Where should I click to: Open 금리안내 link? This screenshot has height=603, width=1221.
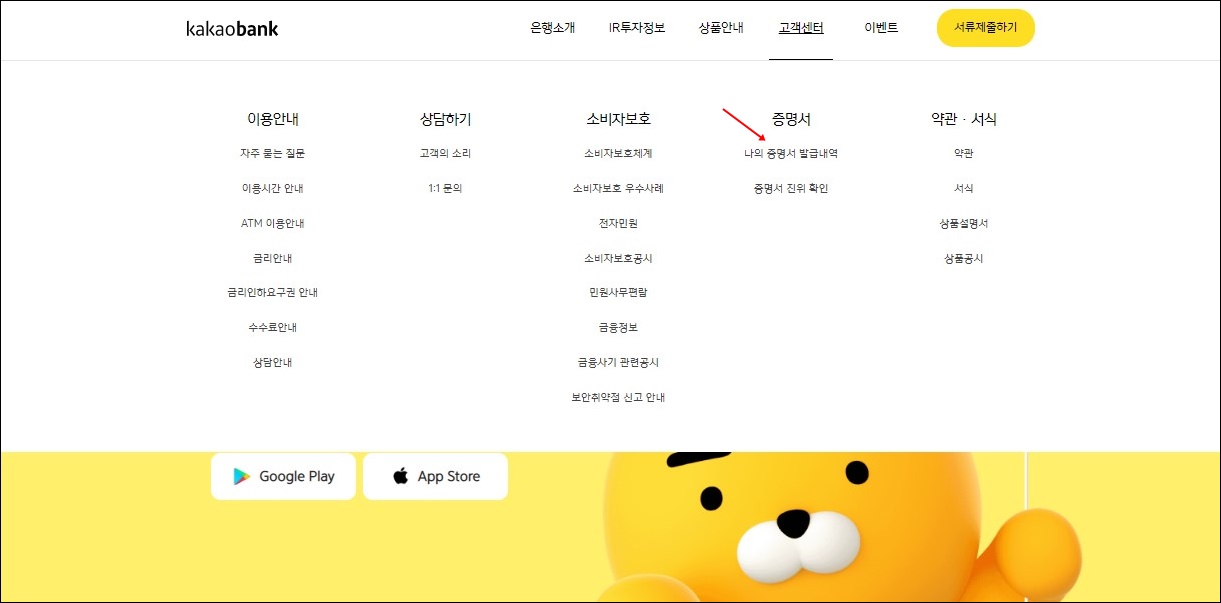pyautogui.click(x=273, y=258)
